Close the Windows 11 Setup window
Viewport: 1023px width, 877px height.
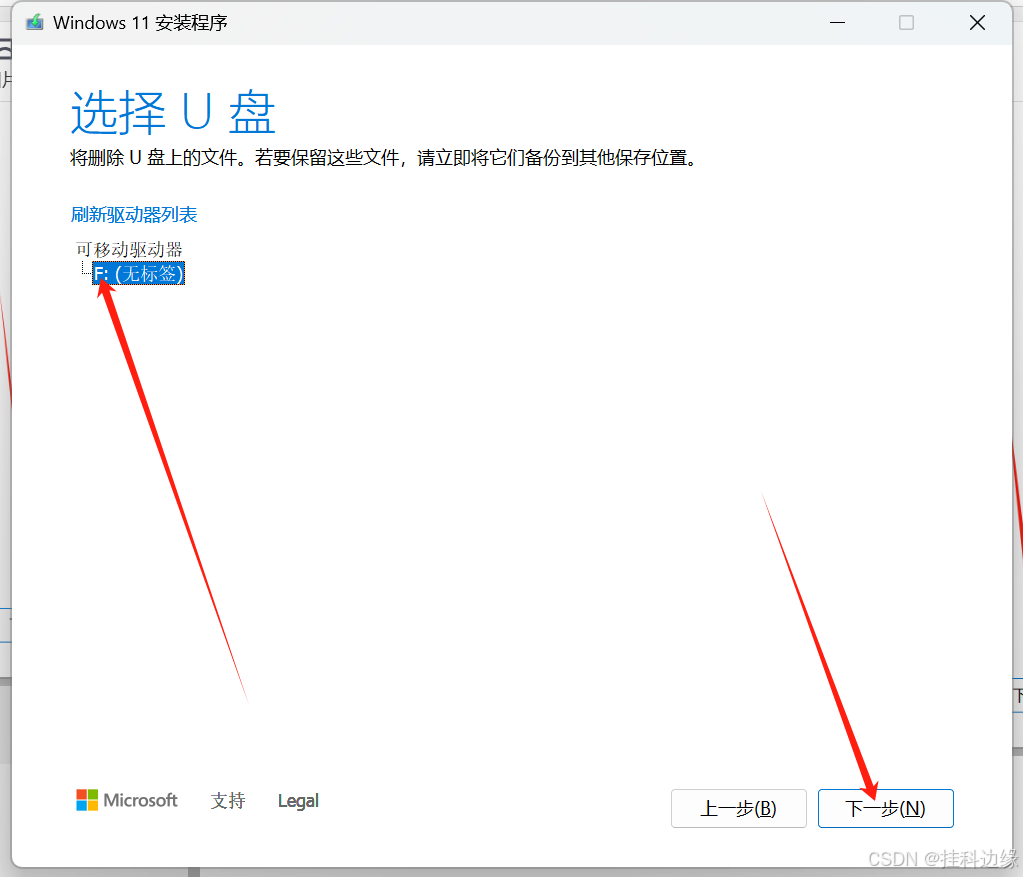pos(977,23)
